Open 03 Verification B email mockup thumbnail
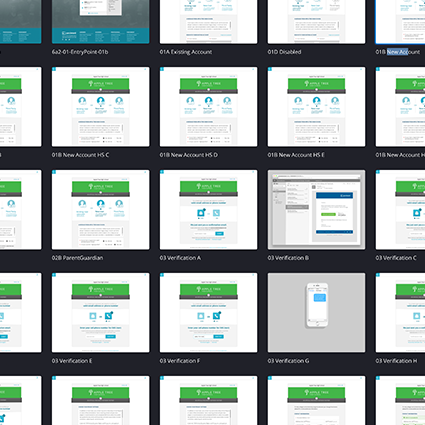 click(316, 210)
